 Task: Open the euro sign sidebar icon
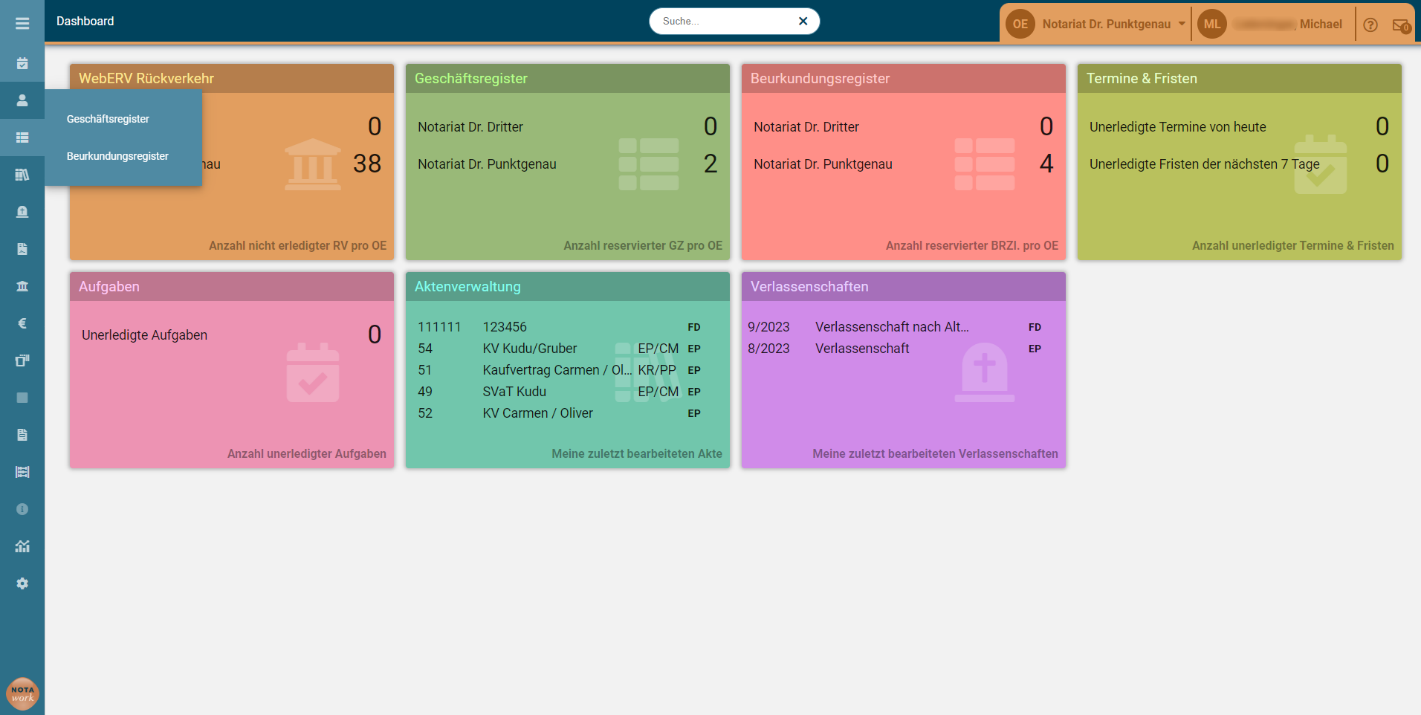point(22,323)
